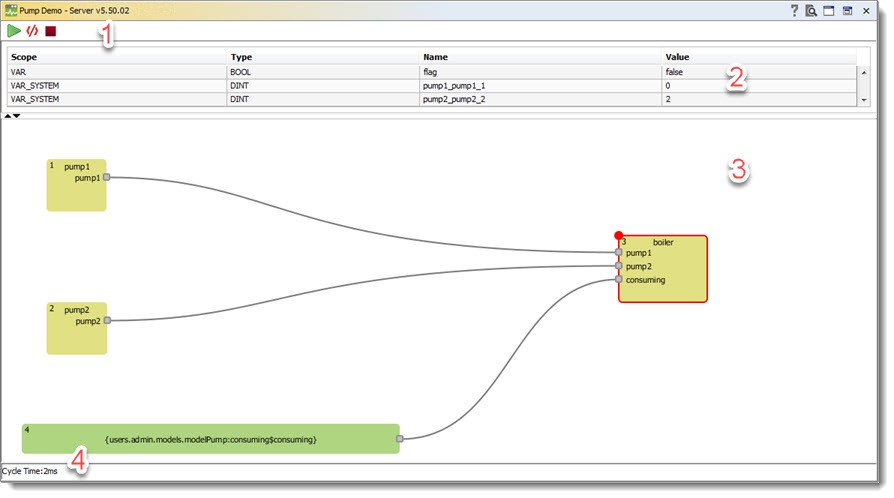Click the Pump Demo app icon in the title bar
894x498 pixels.
[11, 10]
